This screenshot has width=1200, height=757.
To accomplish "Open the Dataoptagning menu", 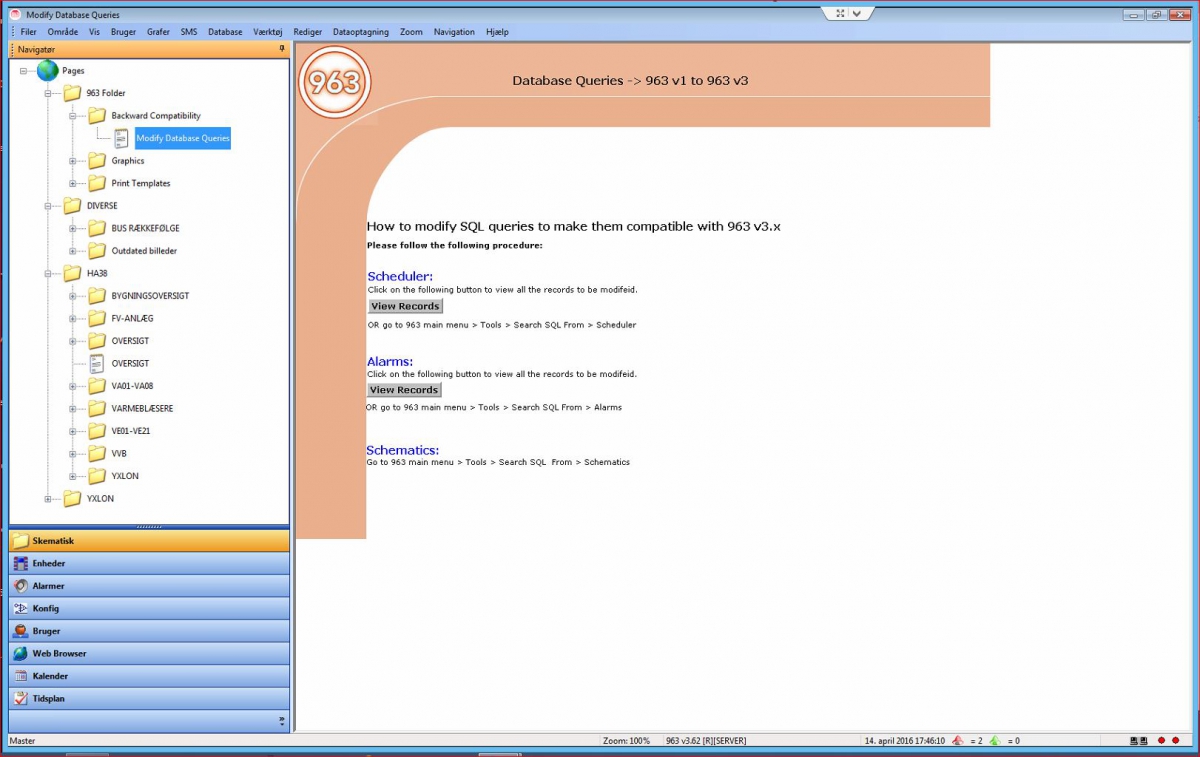I will click(x=361, y=32).
